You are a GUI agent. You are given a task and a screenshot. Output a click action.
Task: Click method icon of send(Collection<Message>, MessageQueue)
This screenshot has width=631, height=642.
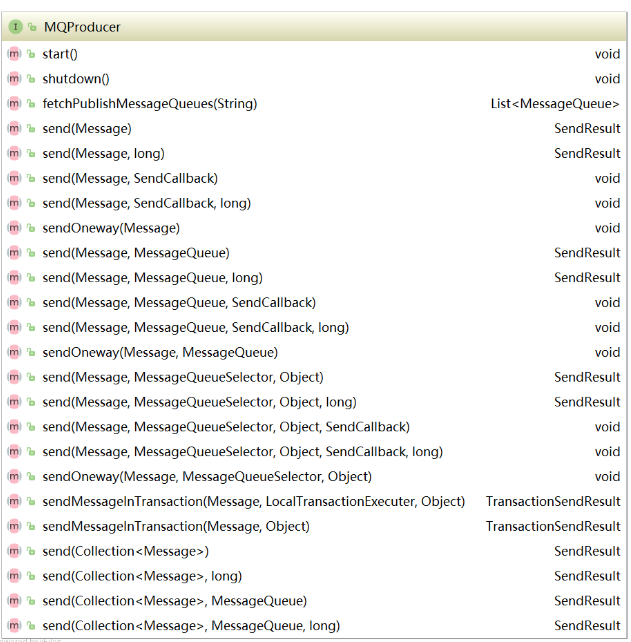(14, 601)
